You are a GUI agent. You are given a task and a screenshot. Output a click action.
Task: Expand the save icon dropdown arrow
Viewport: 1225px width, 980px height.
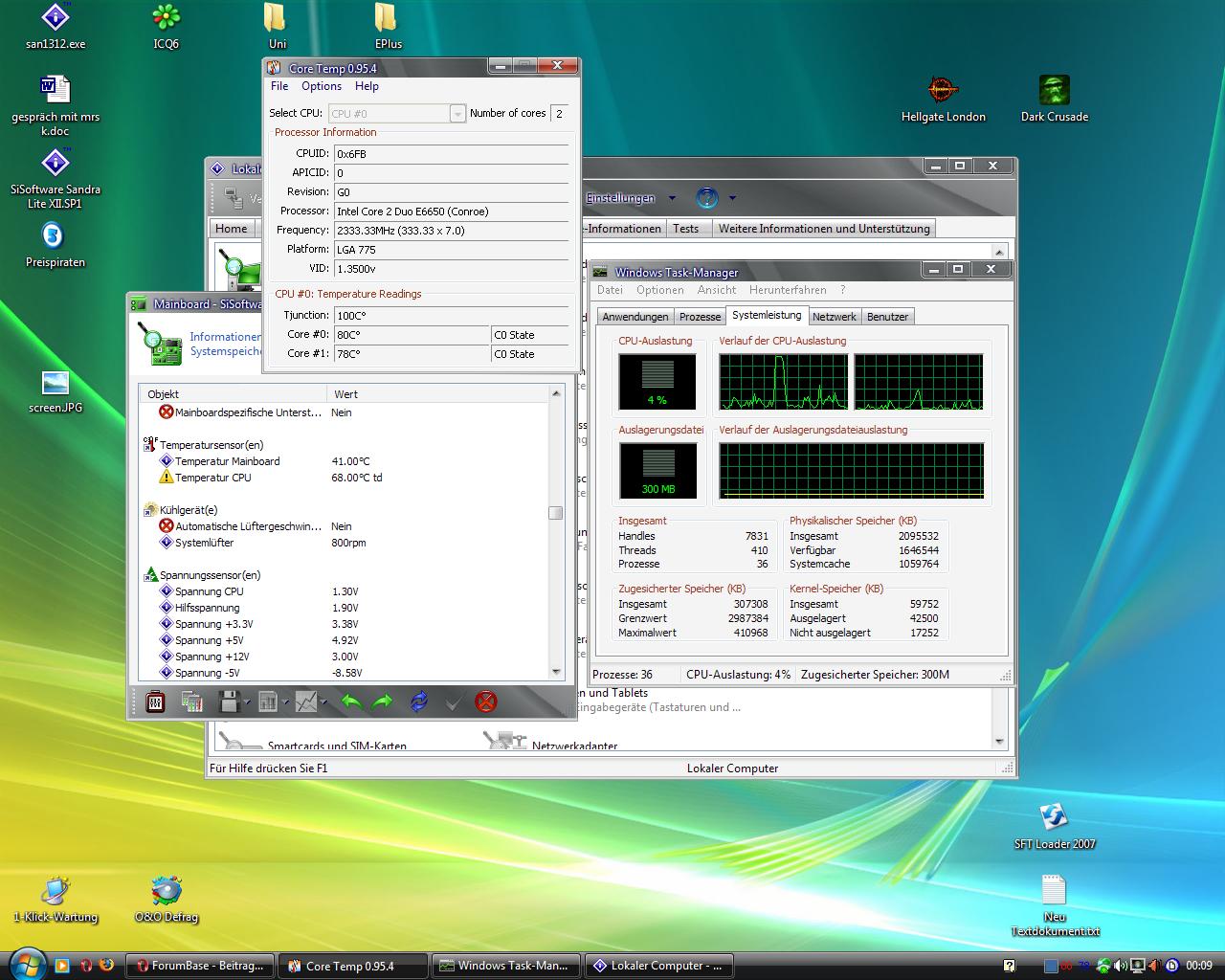pyautogui.click(x=247, y=703)
